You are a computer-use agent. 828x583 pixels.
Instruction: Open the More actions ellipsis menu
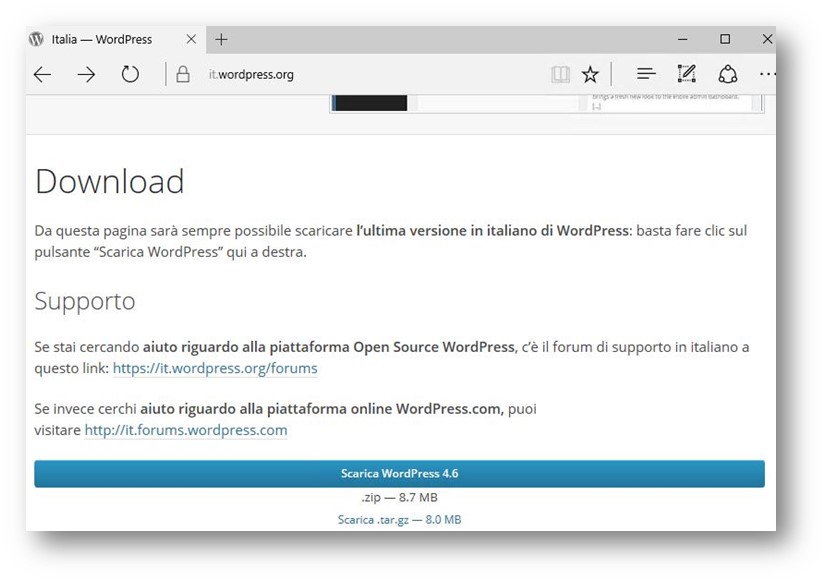(x=767, y=74)
